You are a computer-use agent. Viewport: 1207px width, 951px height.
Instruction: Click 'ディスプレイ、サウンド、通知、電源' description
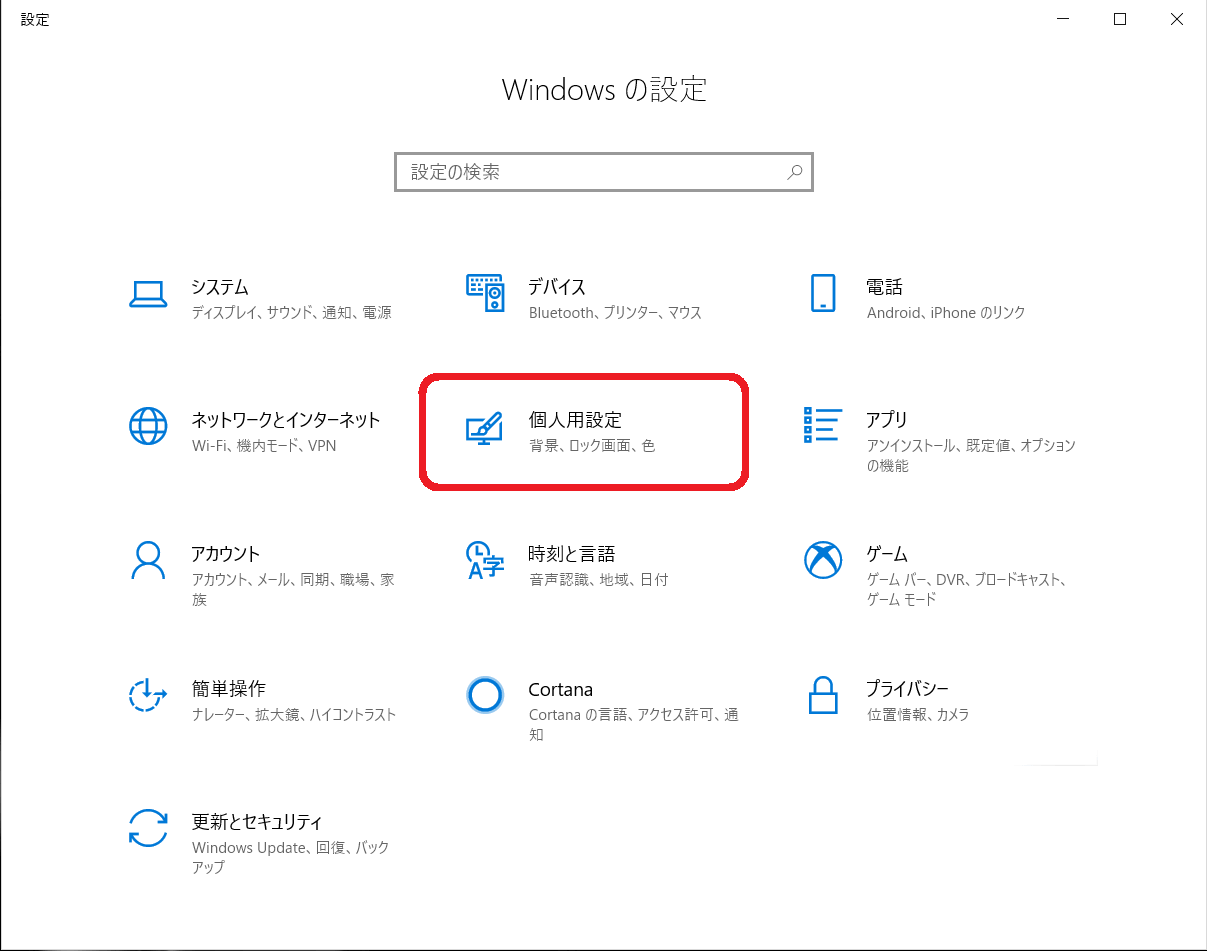(x=292, y=313)
